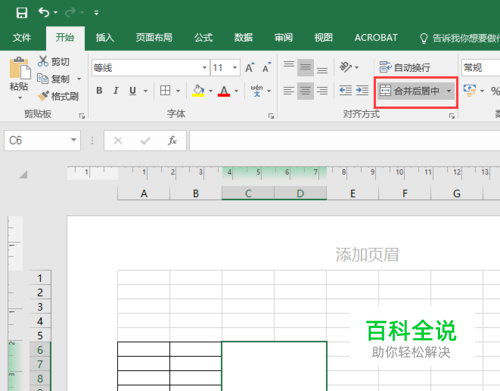Open the 等线 font name dropdown
The width and height of the screenshot is (500, 391).
[x=205, y=68]
